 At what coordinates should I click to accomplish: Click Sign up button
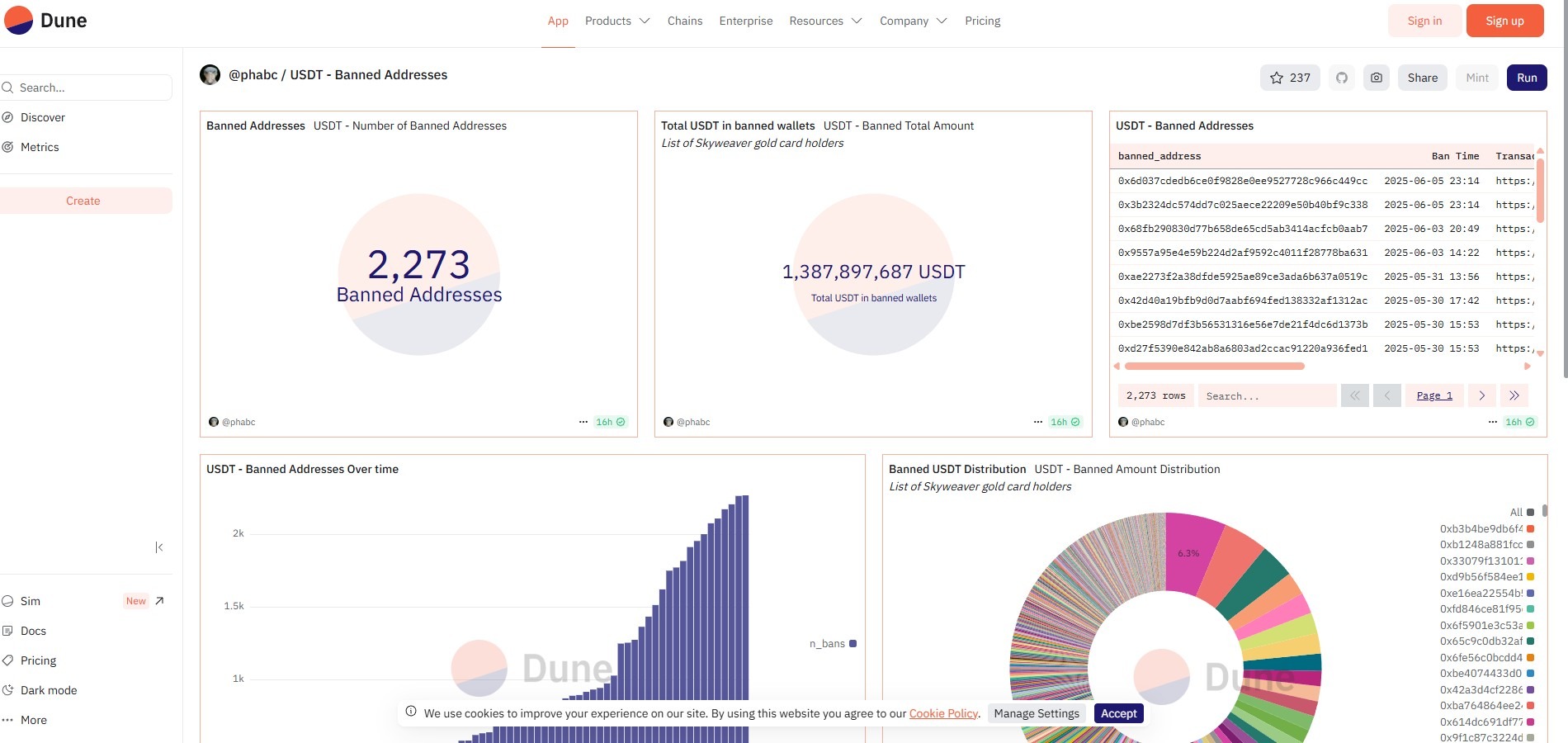[1504, 21]
